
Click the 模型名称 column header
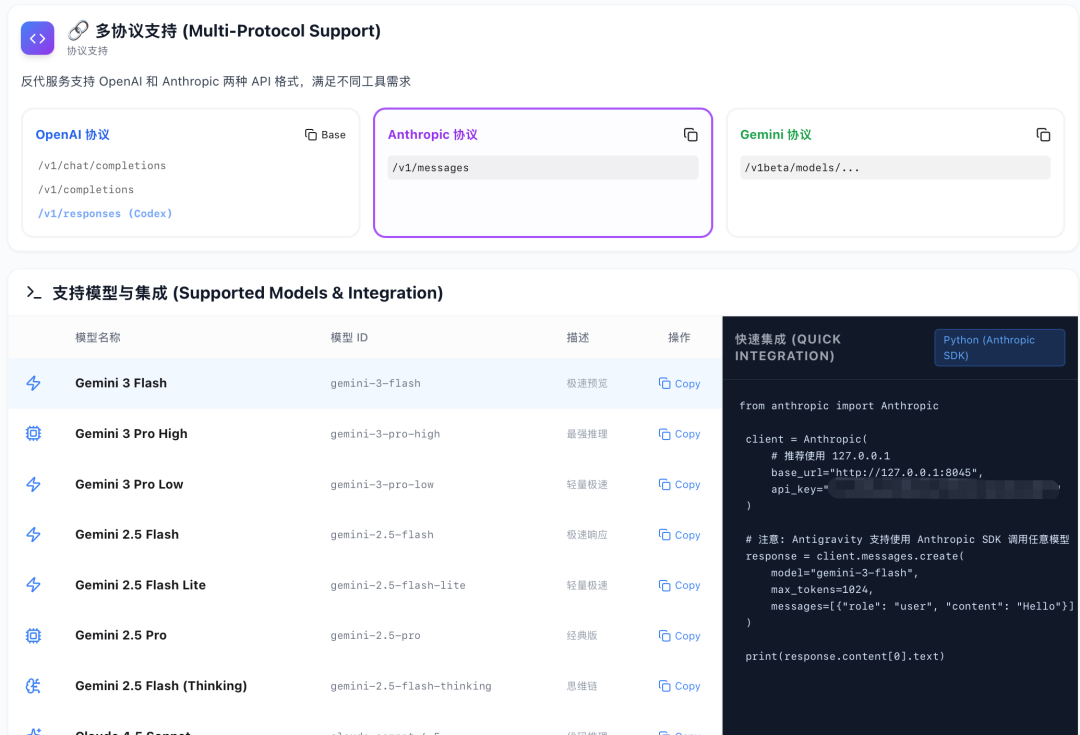98,338
